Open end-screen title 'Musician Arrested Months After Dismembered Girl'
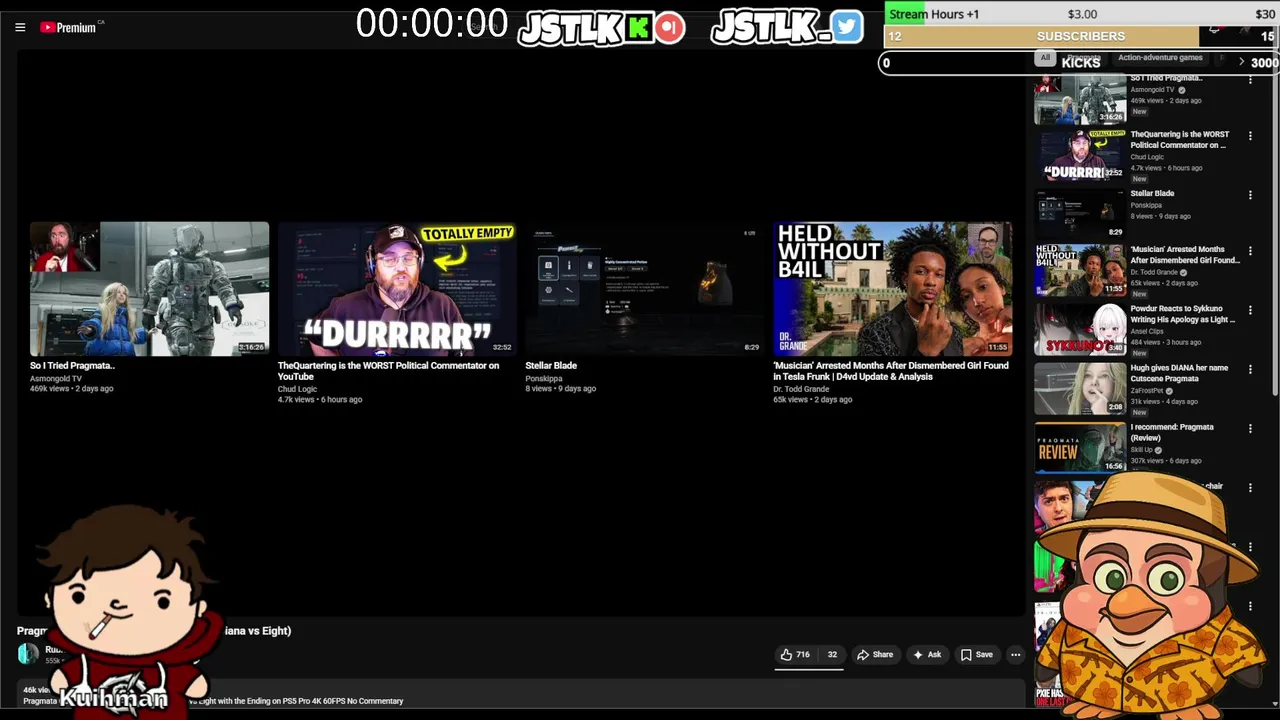 [x=890, y=371]
